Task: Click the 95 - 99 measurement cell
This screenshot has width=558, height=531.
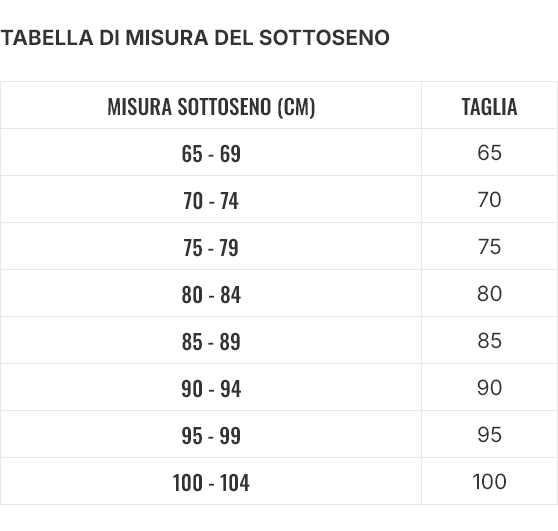Action: point(211,434)
